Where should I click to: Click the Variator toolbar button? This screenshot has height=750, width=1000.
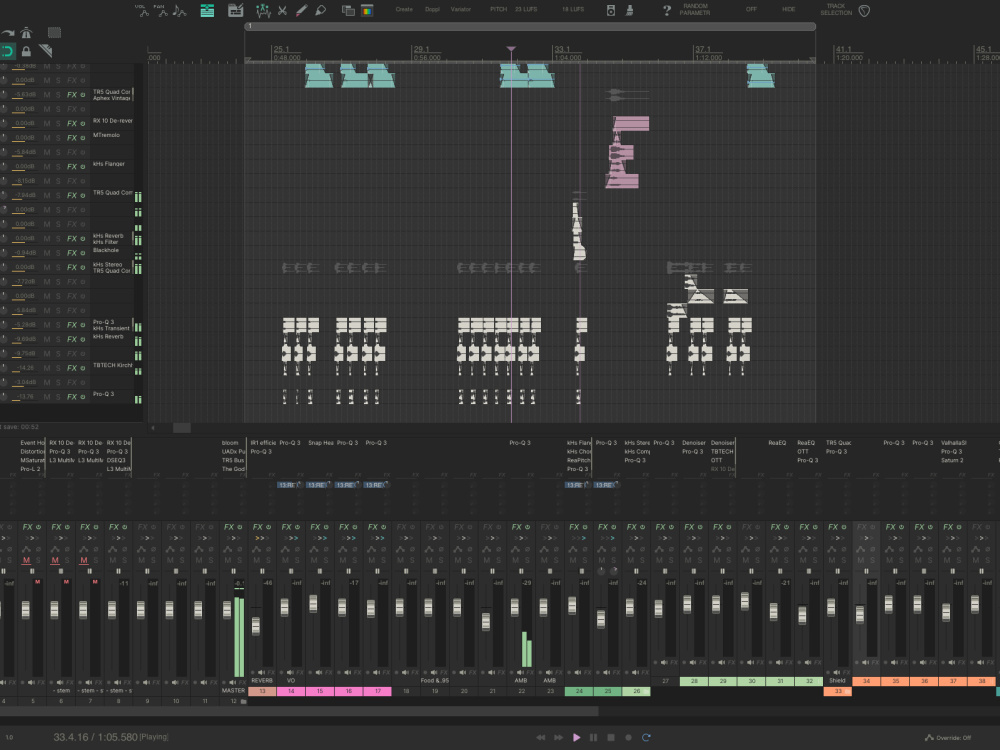[x=460, y=10]
